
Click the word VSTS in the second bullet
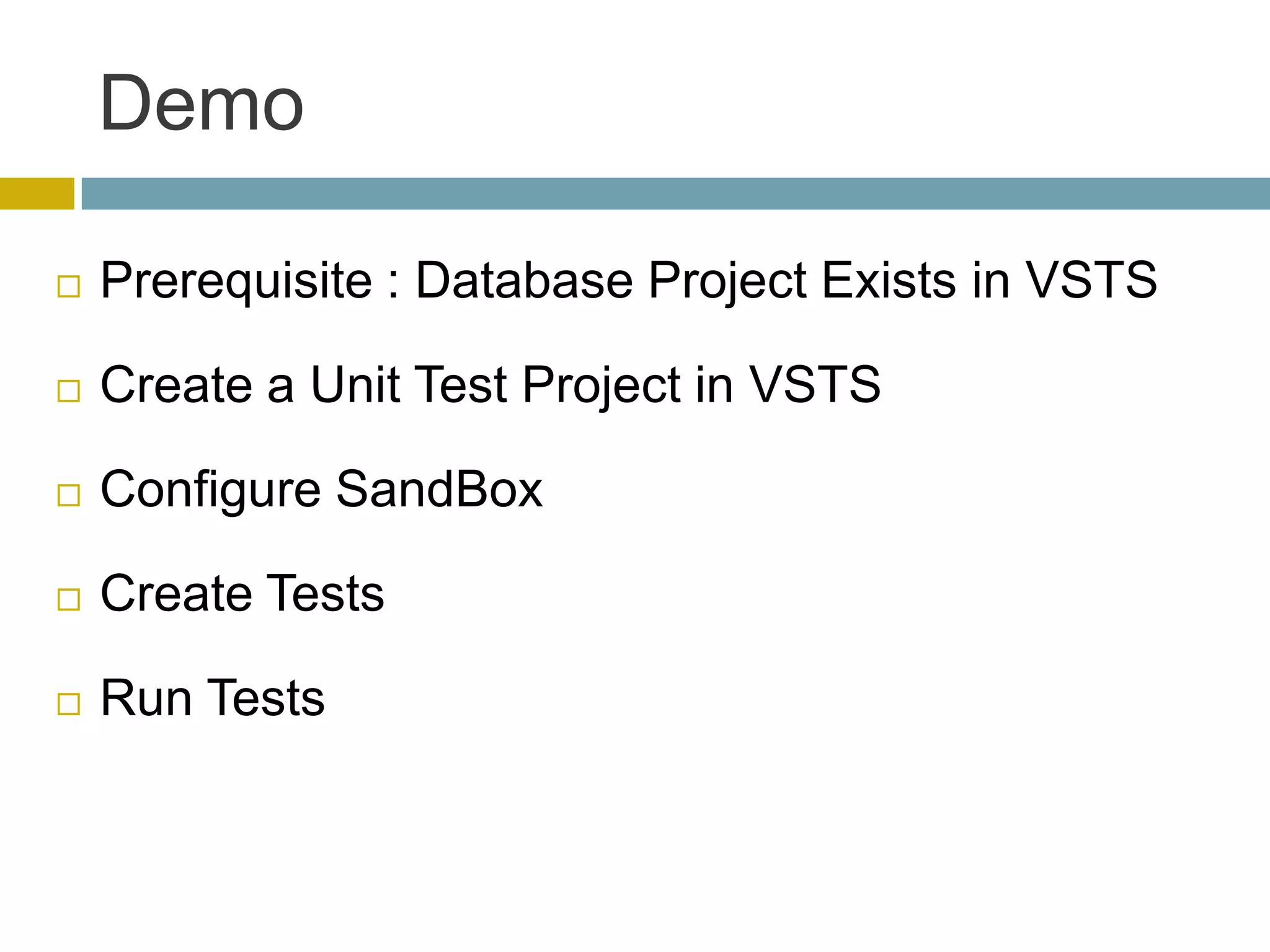(815, 385)
